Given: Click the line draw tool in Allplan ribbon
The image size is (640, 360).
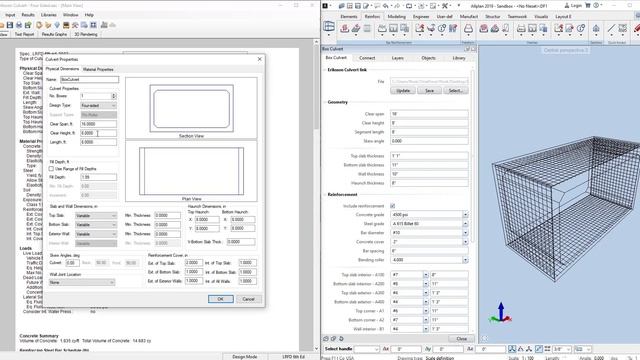Looking at the screenshot, I should (x=611, y=28).
